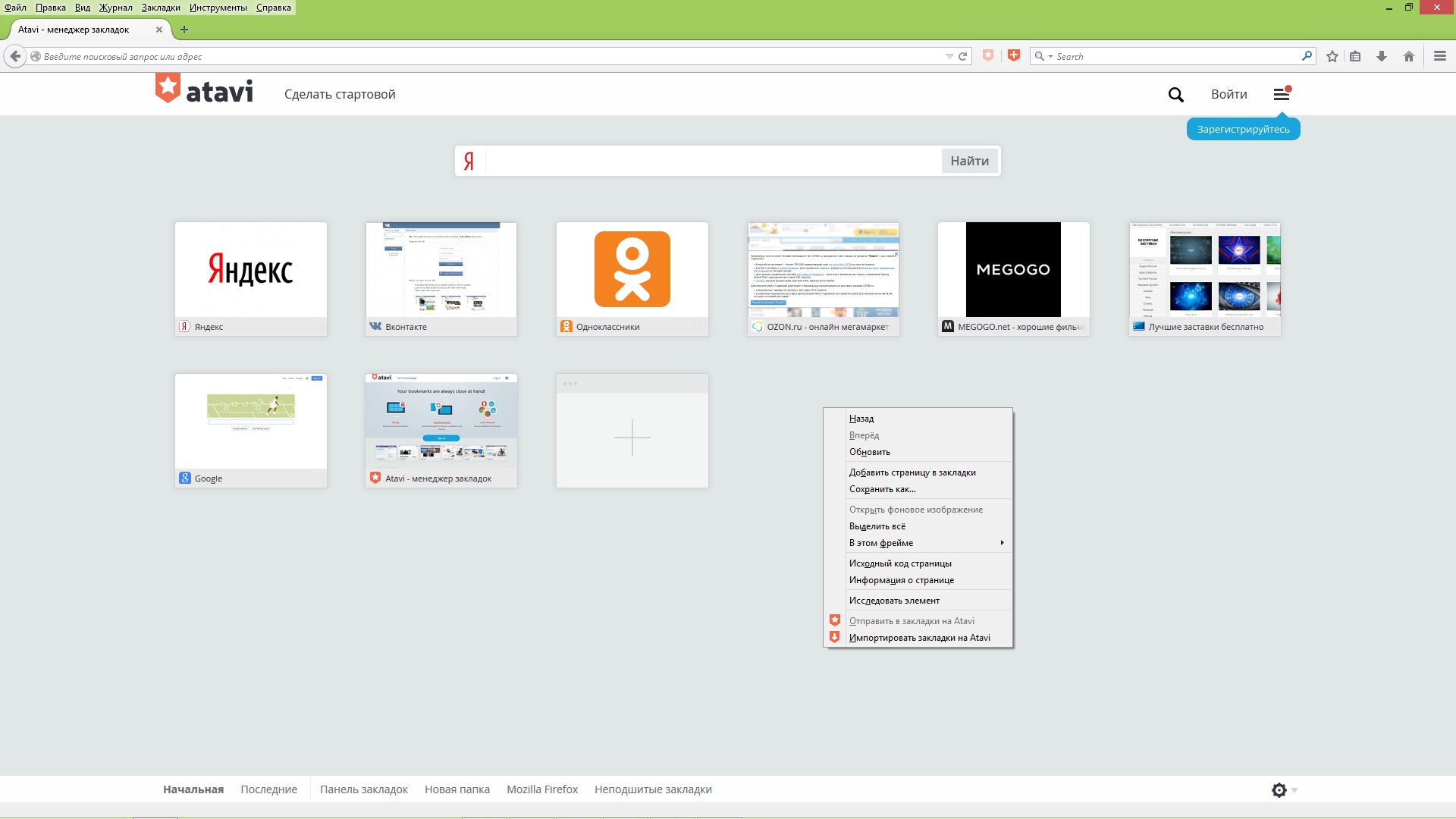Open the Firefox downloads arrow icon
The width and height of the screenshot is (1456, 819).
tap(1382, 56)
